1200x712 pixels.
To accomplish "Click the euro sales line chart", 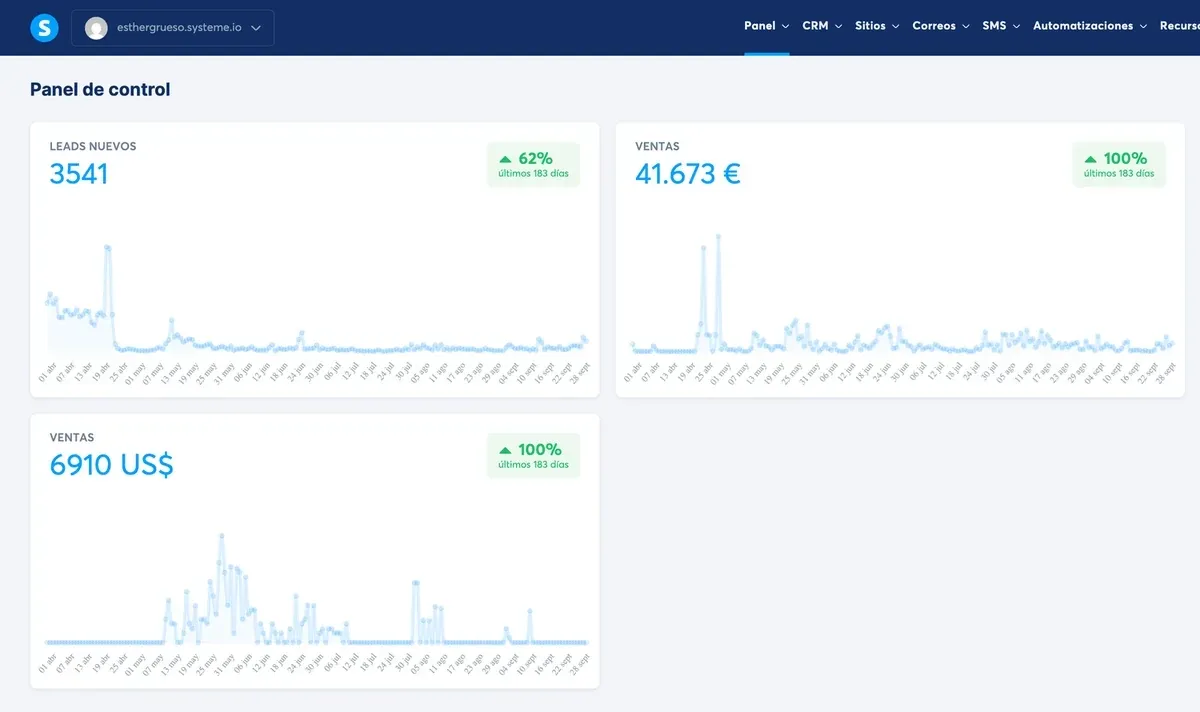I will 901,293.
